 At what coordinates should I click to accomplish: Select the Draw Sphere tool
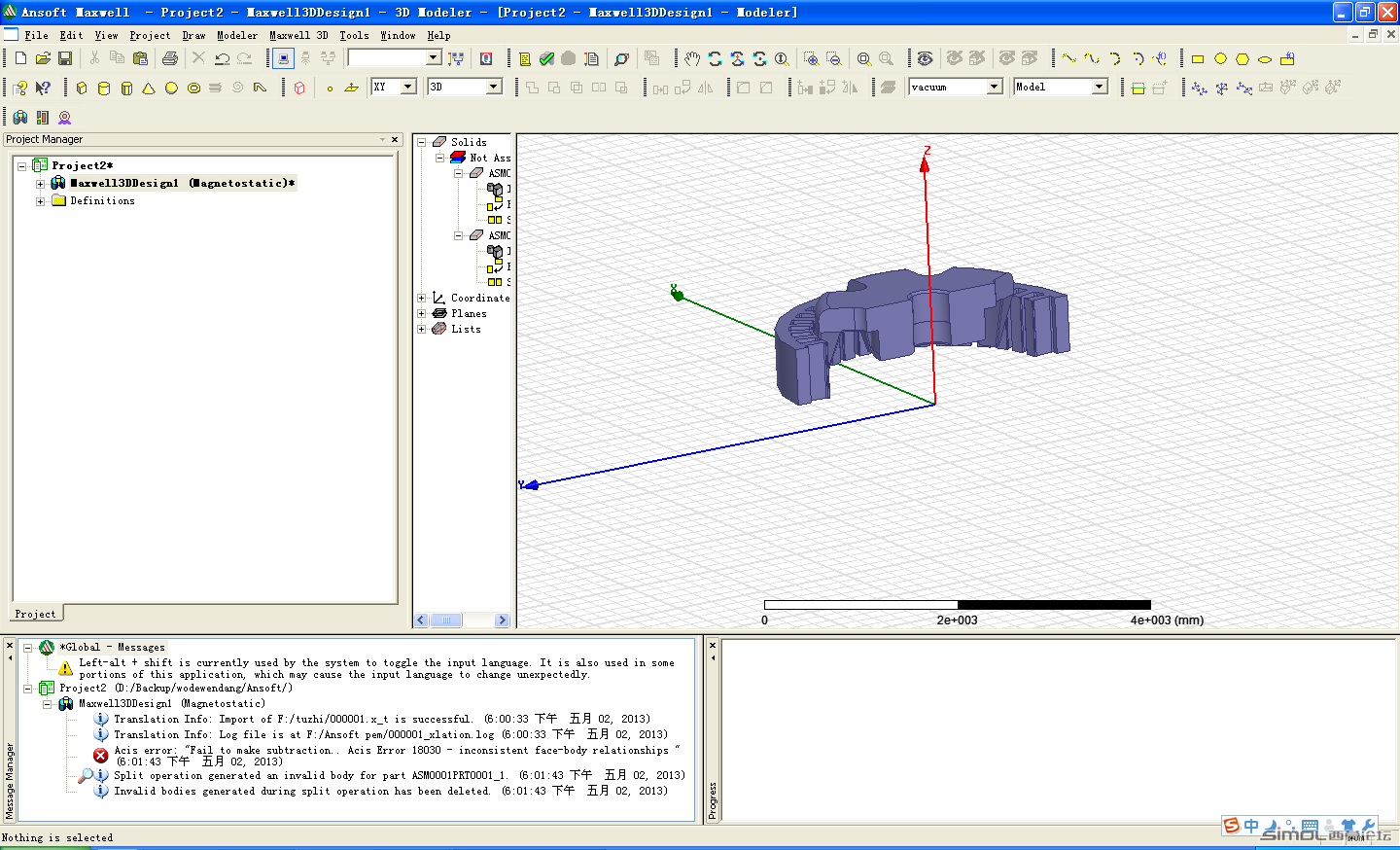171,88
